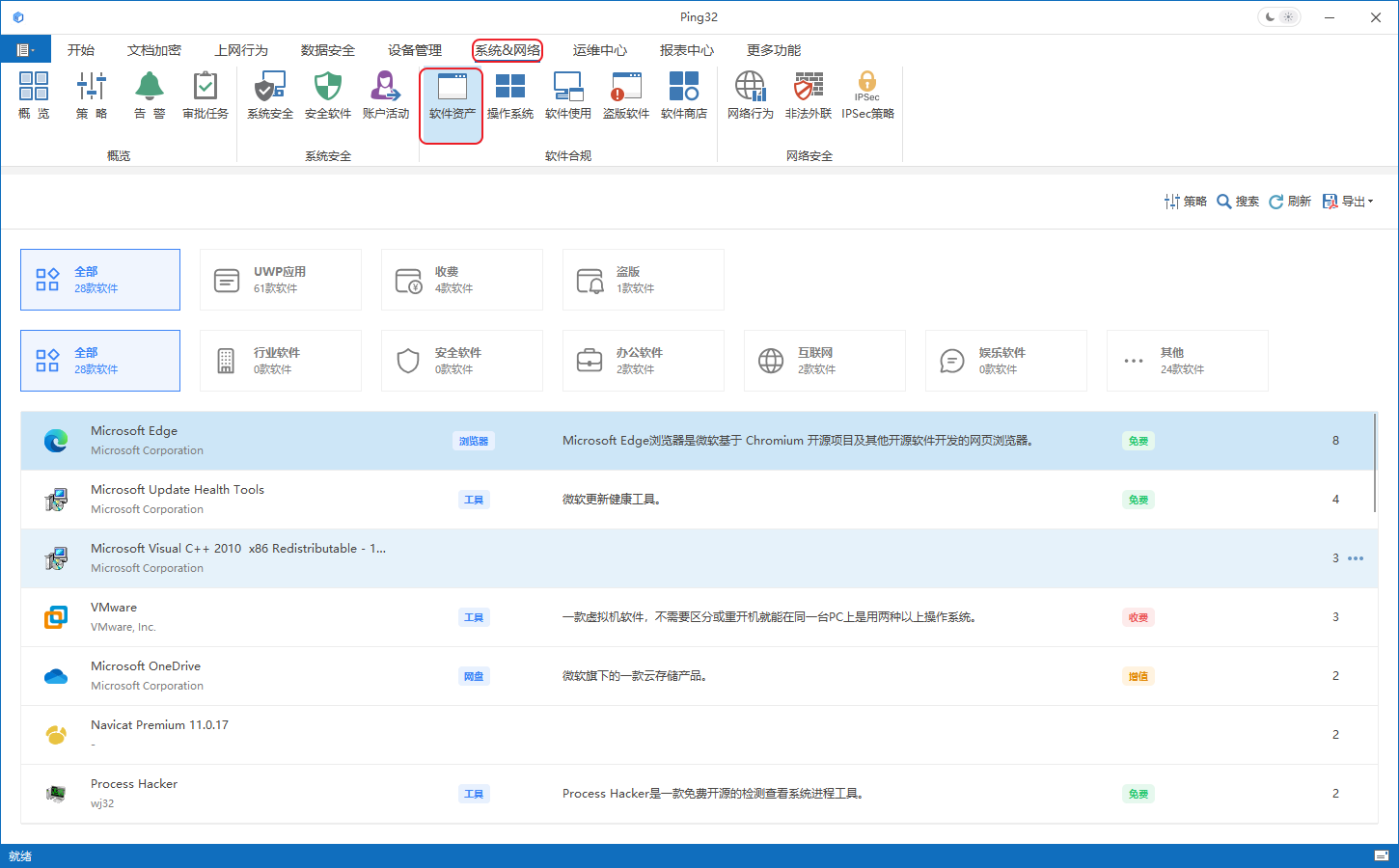Click the 刷新 refresh button
This screenshot has width=1399, height=868.
coord(1290,202)
